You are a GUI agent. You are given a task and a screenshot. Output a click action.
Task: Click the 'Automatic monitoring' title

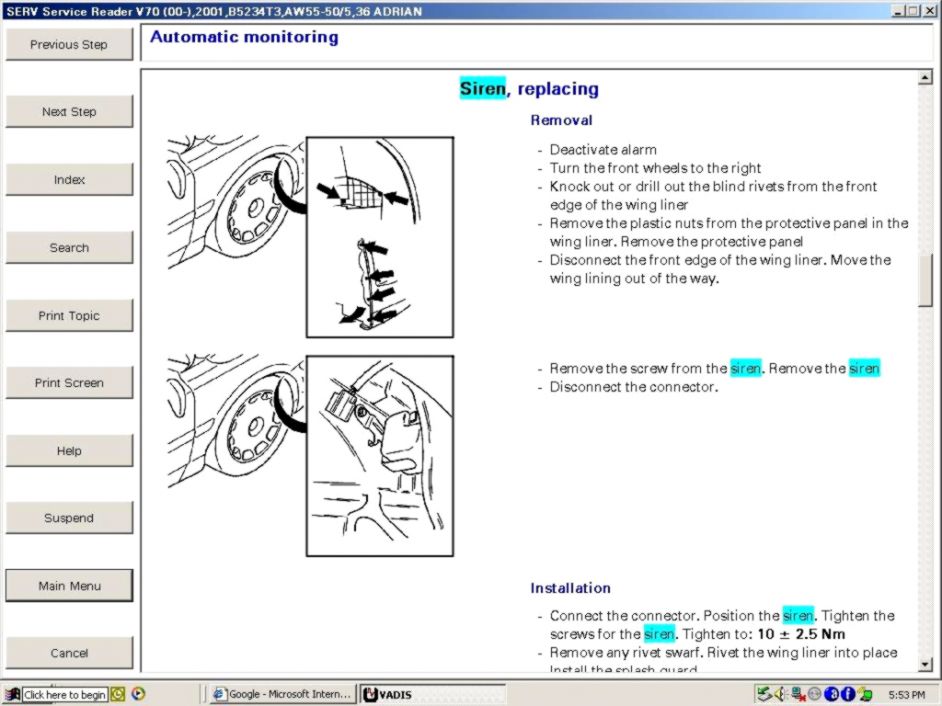[244, 37]
